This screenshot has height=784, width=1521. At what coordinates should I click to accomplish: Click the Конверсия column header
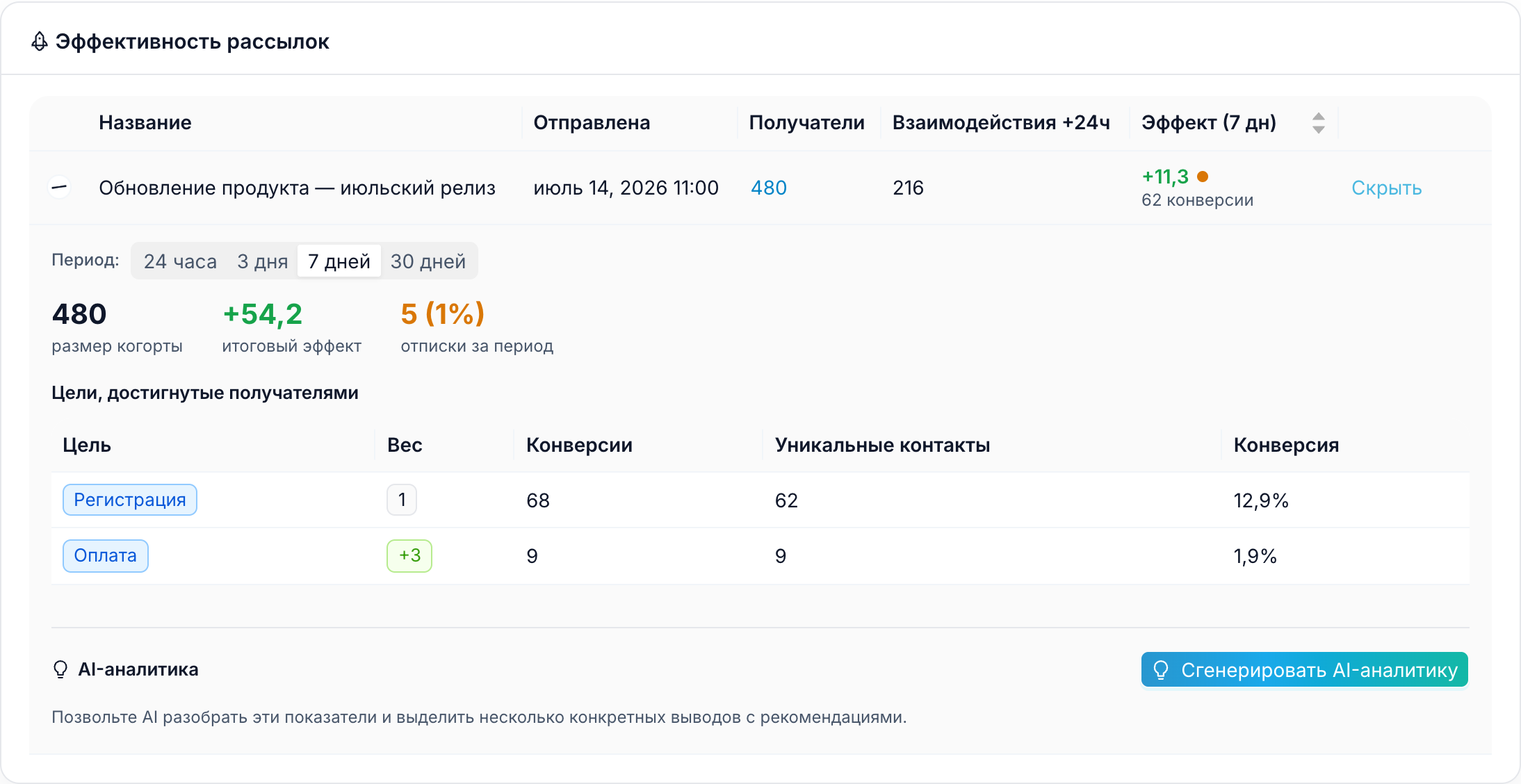1286,445
